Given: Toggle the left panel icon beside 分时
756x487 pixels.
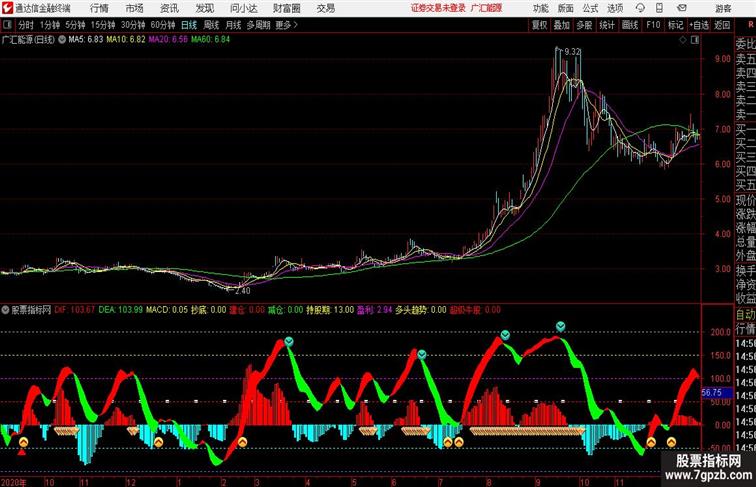Looking at the screenshot, I should pos(7,25).
